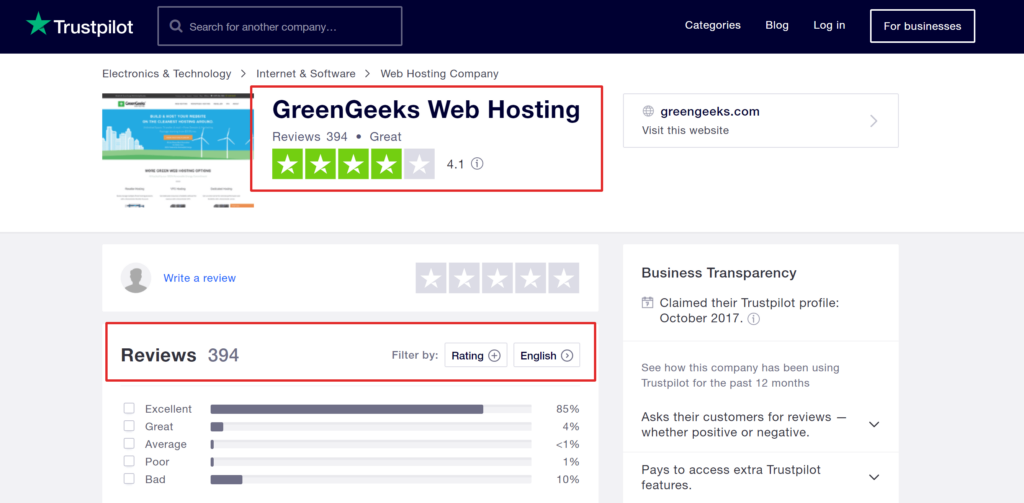
Task: Click the Great 4% rating bar
Action: tap(371, 427)
